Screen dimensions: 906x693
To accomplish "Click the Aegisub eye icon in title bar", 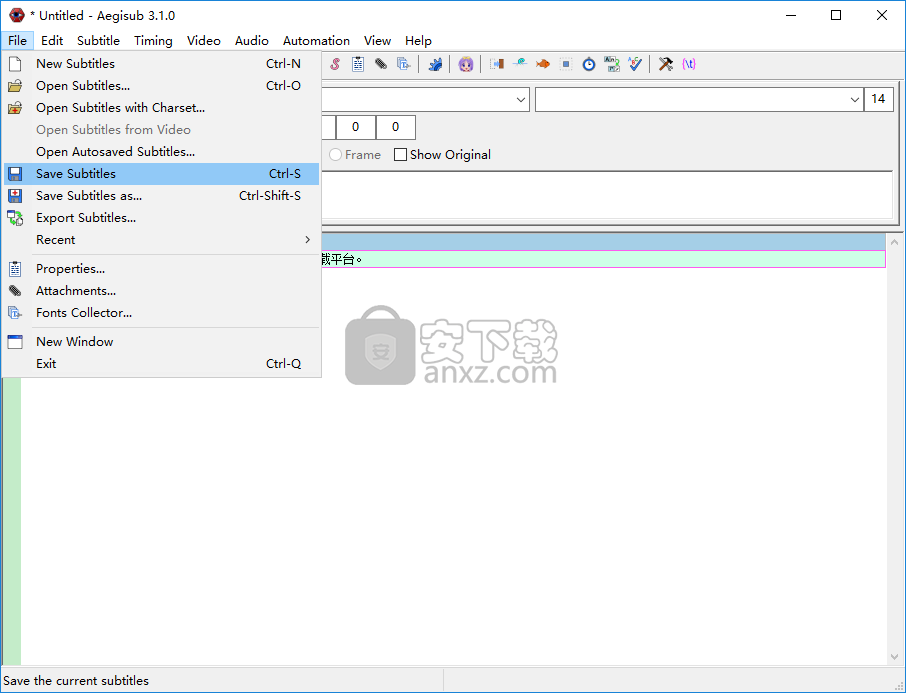I will point(17,15).
